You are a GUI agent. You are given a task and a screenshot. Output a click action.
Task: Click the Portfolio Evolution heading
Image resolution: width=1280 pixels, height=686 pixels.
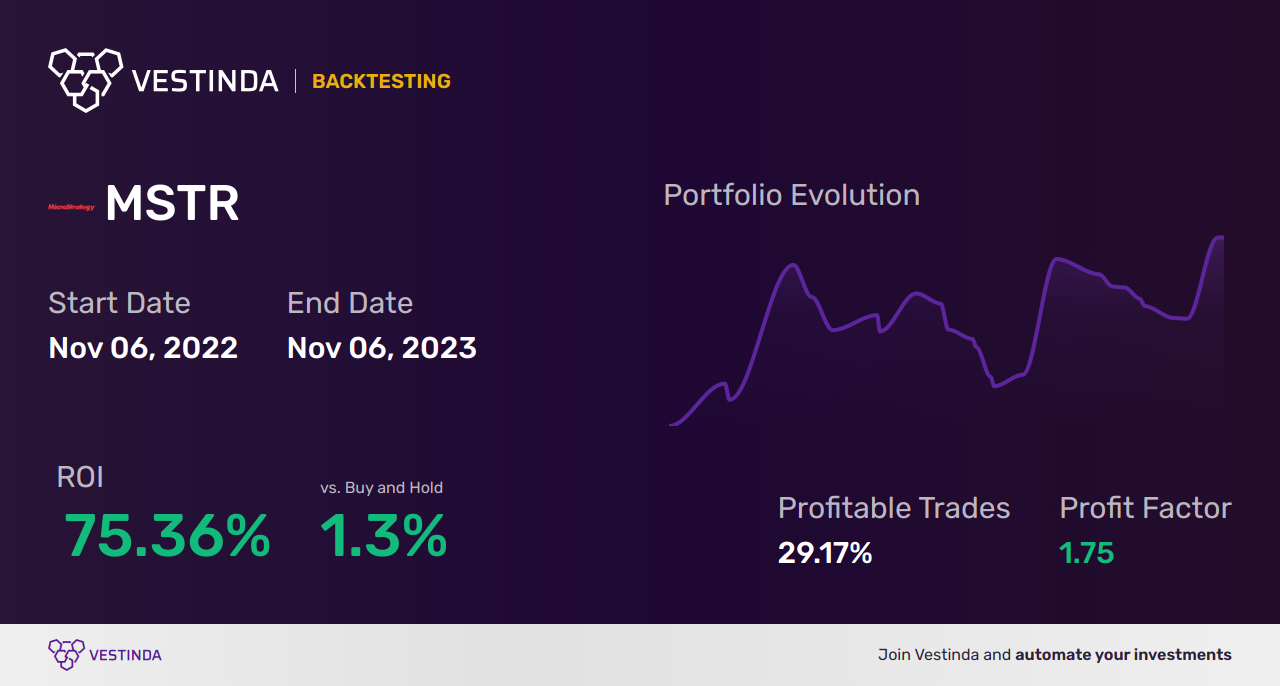pyautogui.click(x=792, y=195)
